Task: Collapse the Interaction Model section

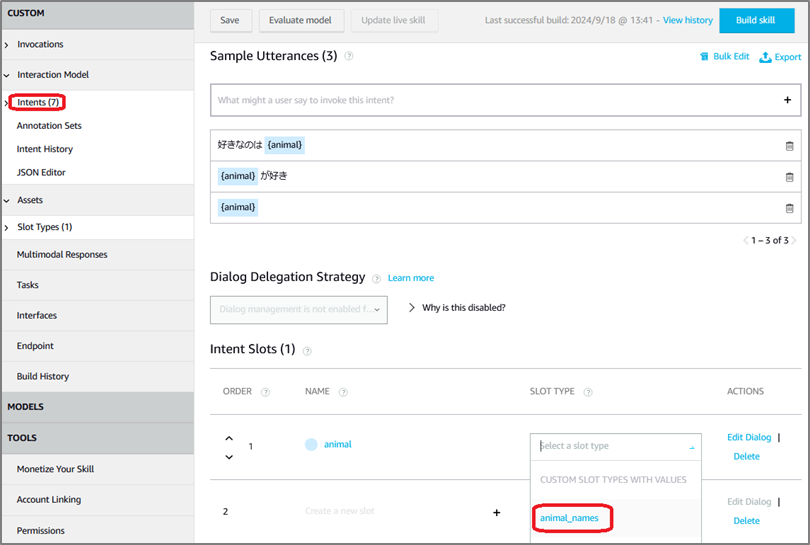Action: [6, 75]
